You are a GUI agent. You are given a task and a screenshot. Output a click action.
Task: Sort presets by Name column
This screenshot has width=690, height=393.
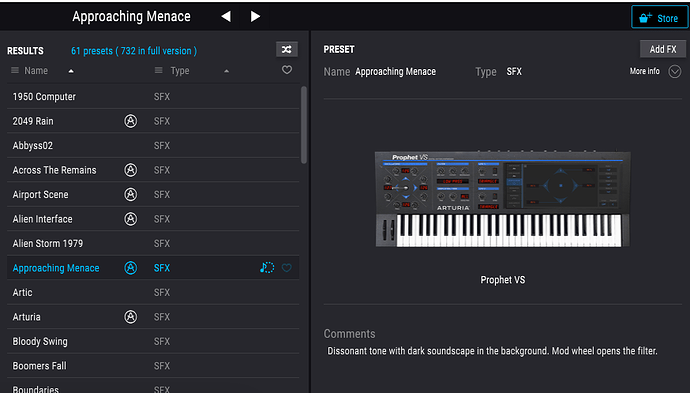(x=36, y=70)
